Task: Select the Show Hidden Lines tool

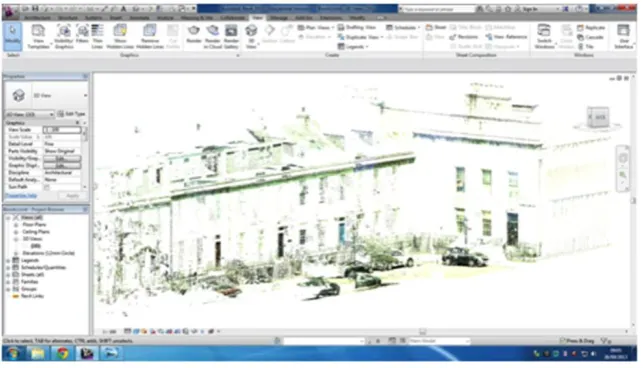Action: pyautogui.click(x=120, y=36)
